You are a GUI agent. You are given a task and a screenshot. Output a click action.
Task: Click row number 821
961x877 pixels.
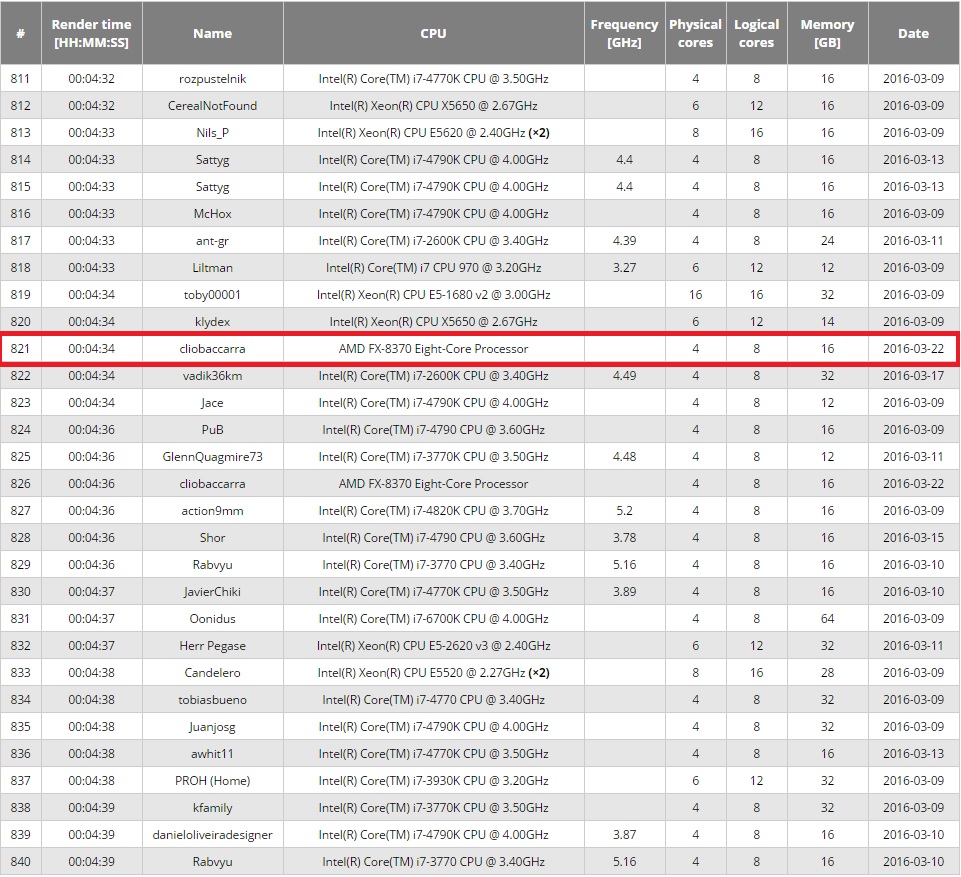coord(20,348)
